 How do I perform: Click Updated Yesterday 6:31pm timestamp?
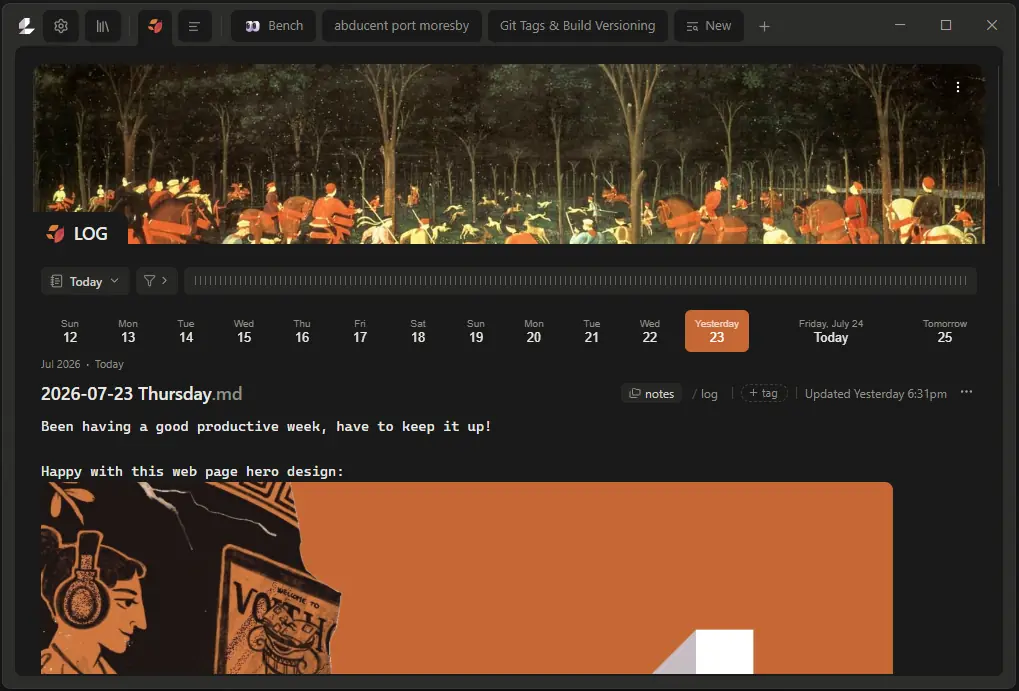pyautogui.click(x=875, y=394)
